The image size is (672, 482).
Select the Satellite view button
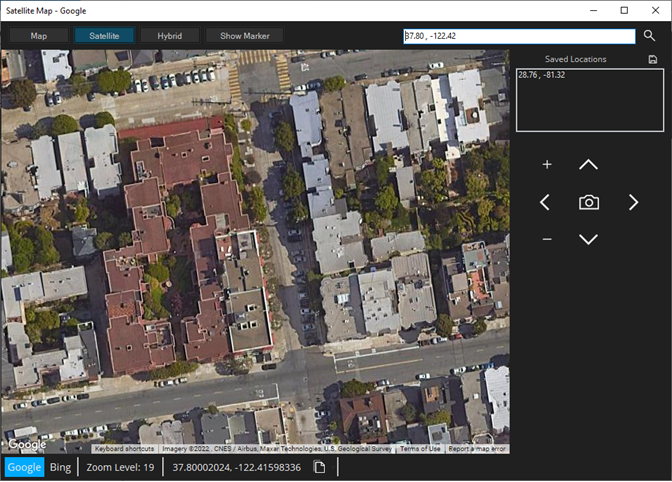pyautogui.click(x=104, y=36)
